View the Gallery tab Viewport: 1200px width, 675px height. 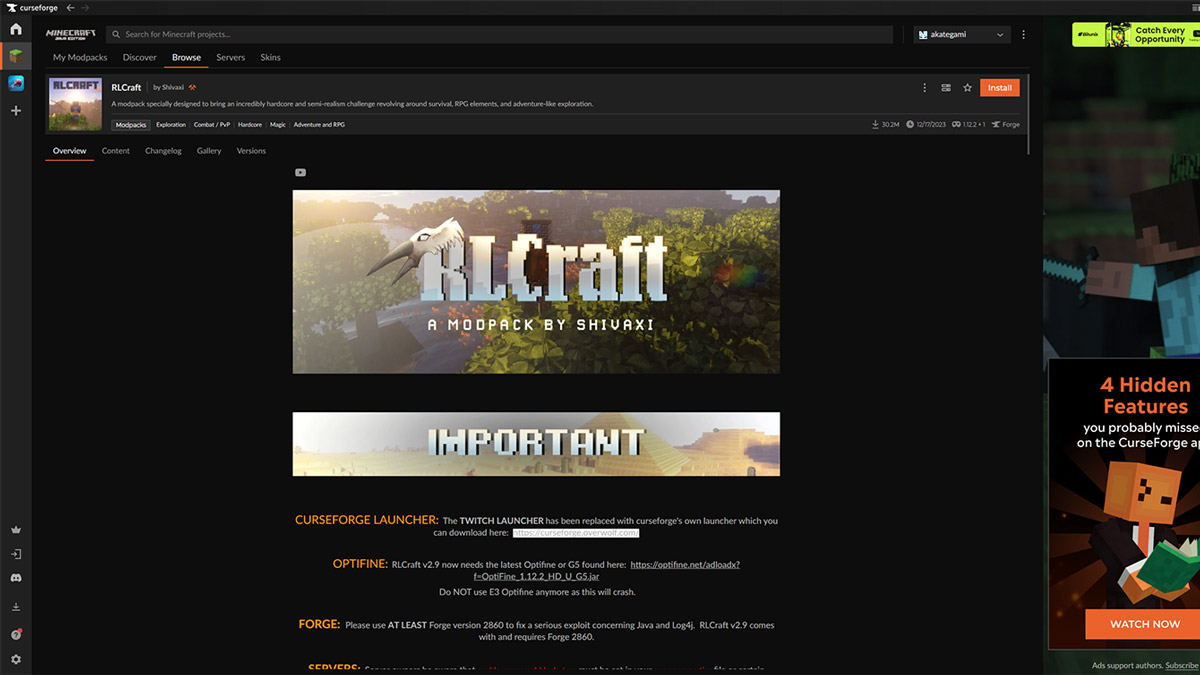coord(209,151)
